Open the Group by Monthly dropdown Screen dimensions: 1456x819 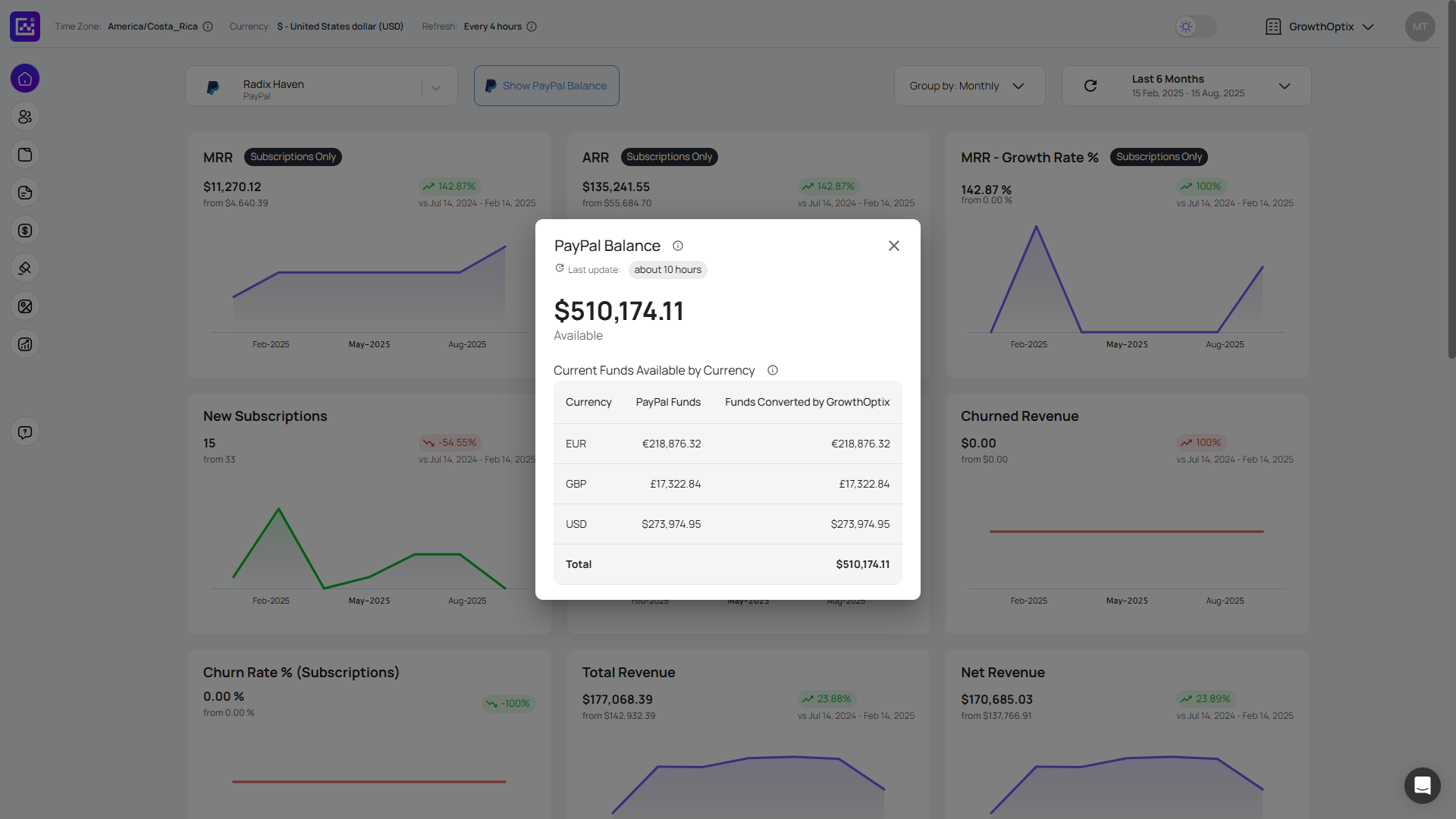point(969,86)
